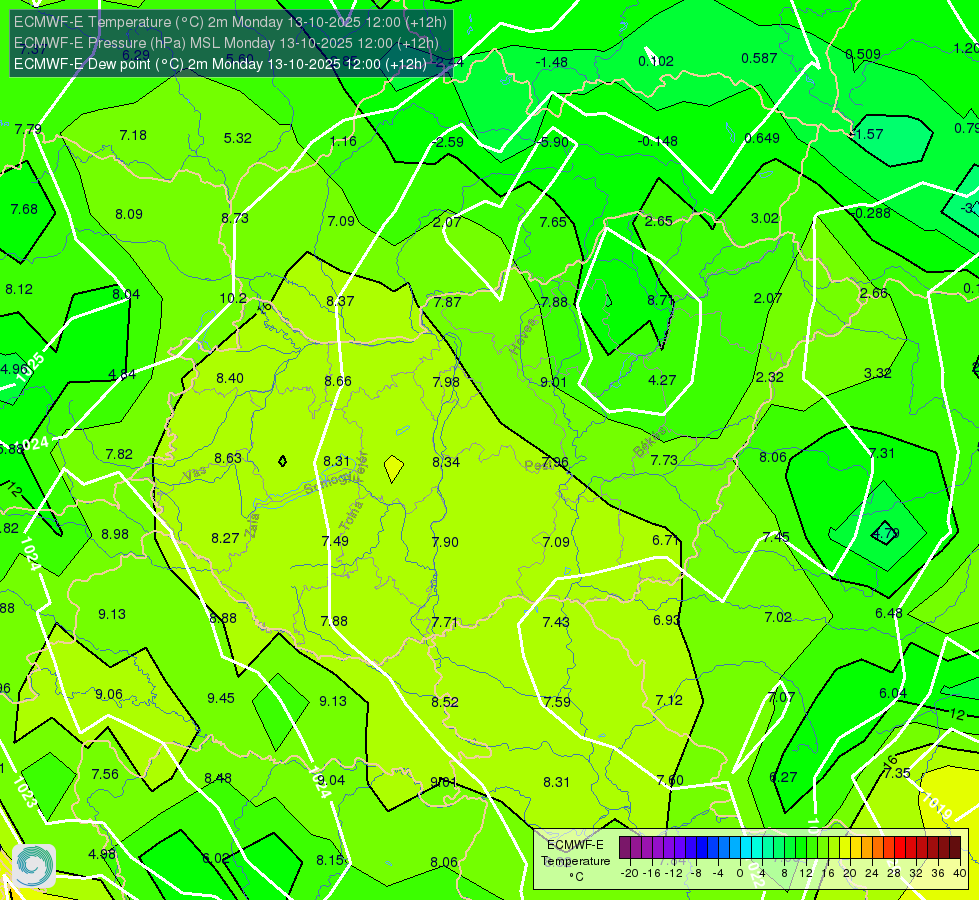Click the value 8.73 on the map

point(235,218)
